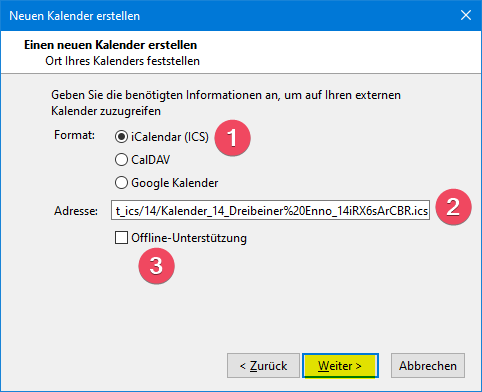Click into the Adresse input field
The image size is (482, 392).
(x=270, y=210)
